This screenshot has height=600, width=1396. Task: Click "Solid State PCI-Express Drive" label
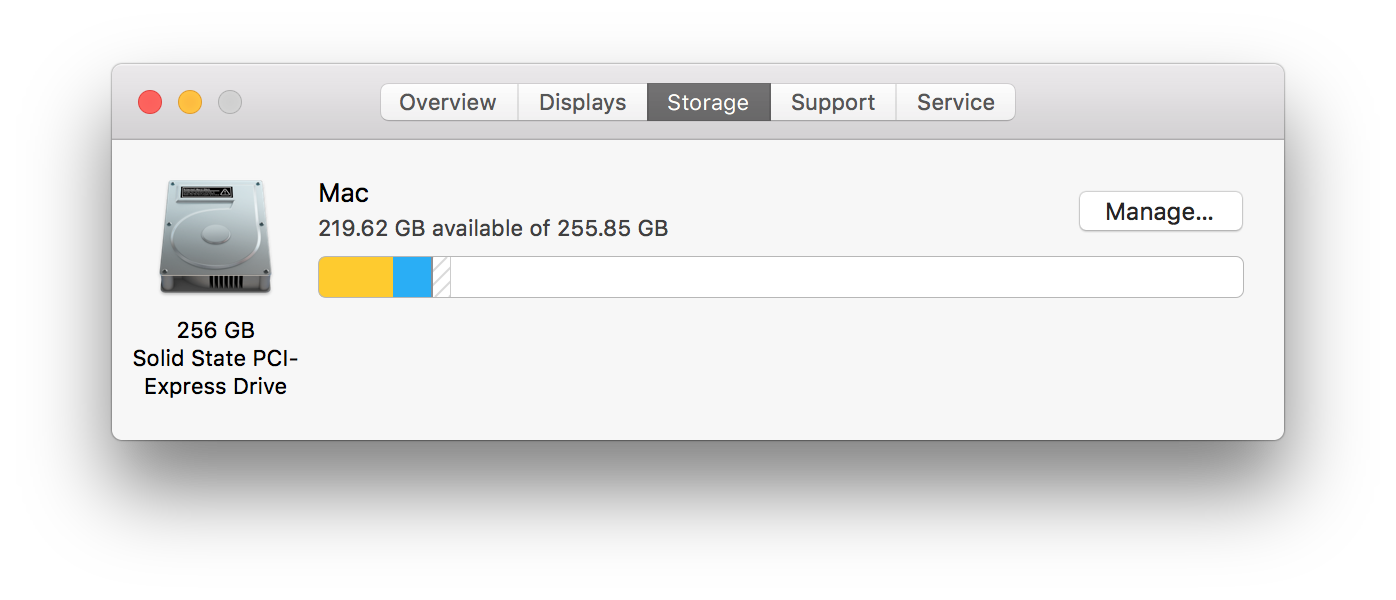coord(215,372)
